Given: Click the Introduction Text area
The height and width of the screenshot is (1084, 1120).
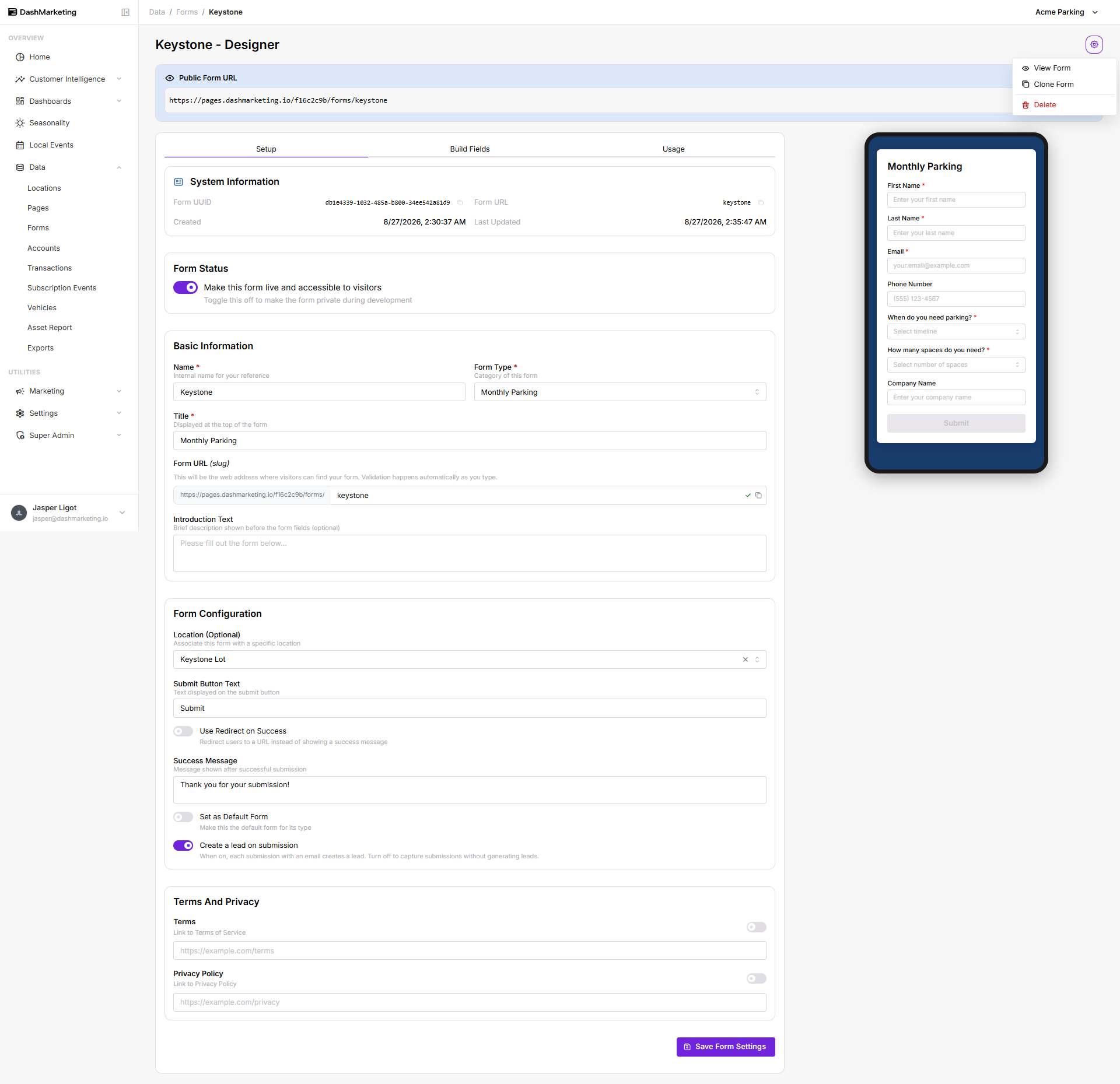Looking at the screenshot, I should (x=470, y=553).
